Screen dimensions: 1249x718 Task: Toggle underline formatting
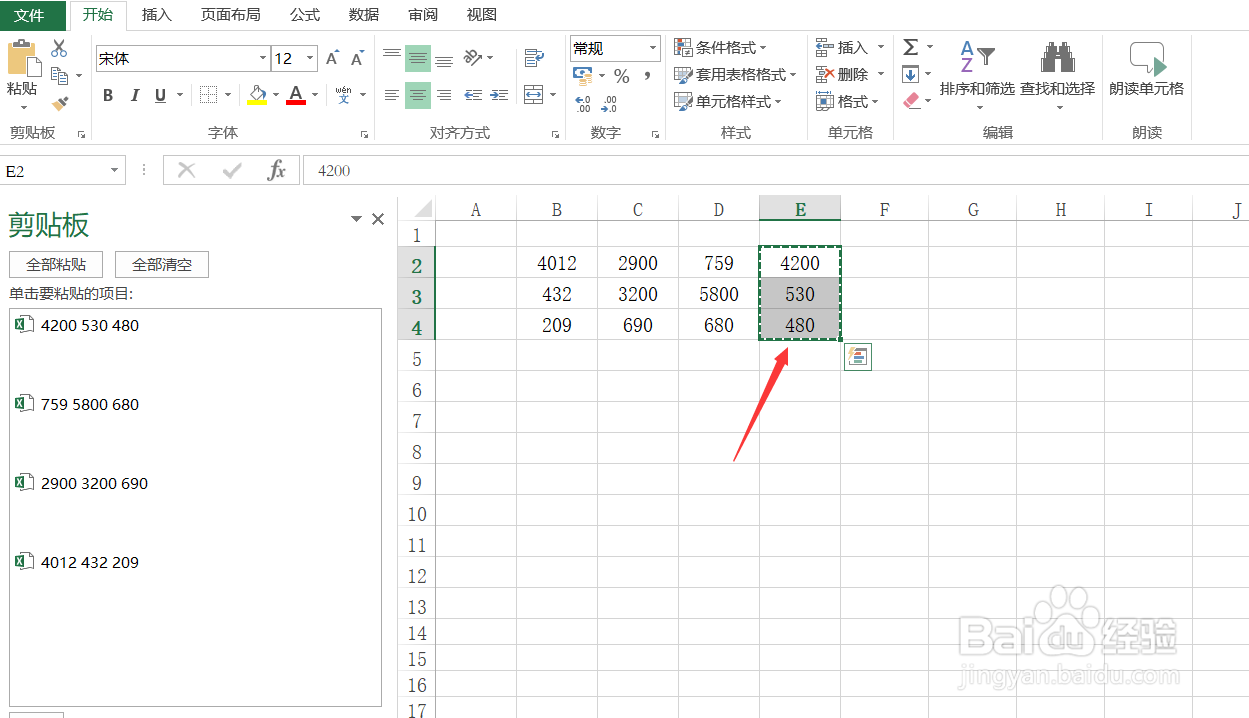coord(158,95)
